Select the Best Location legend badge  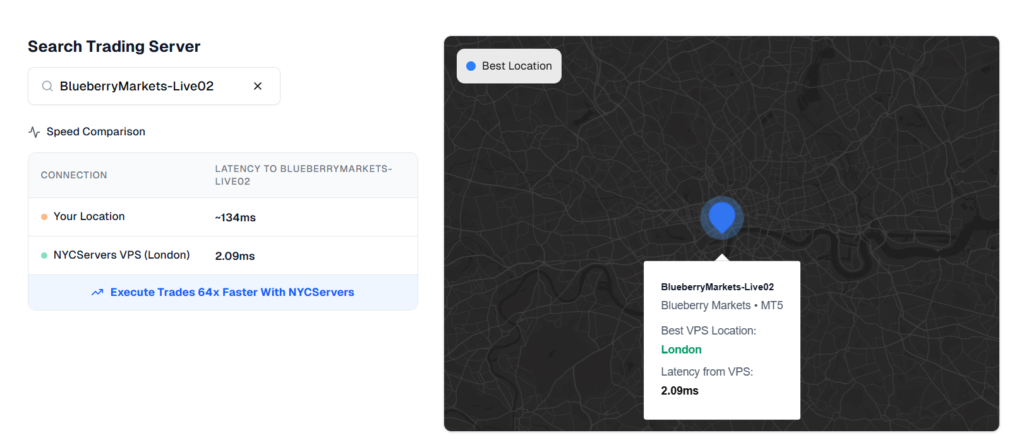click(510, 66)
